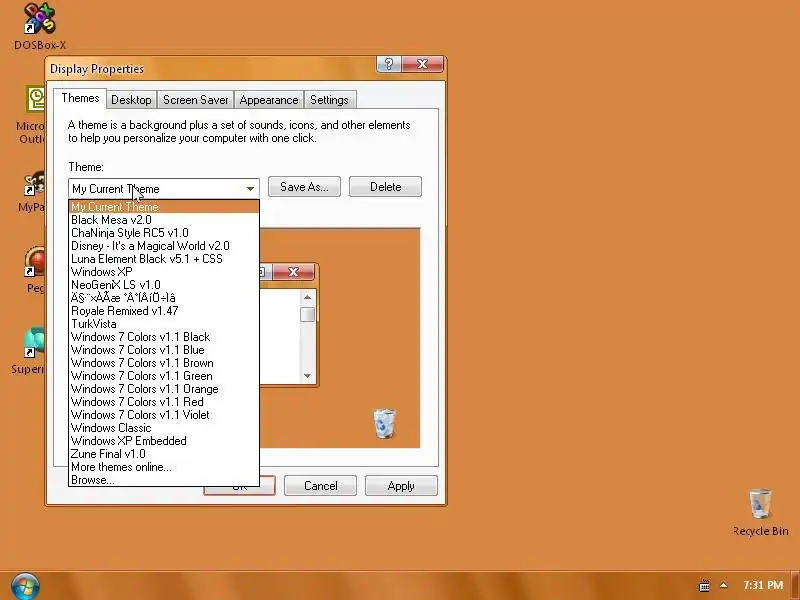800x600 pixels.
Task: Select Windows 7 Colors v1.1 Orange
Action: click(x=164, y=389)
